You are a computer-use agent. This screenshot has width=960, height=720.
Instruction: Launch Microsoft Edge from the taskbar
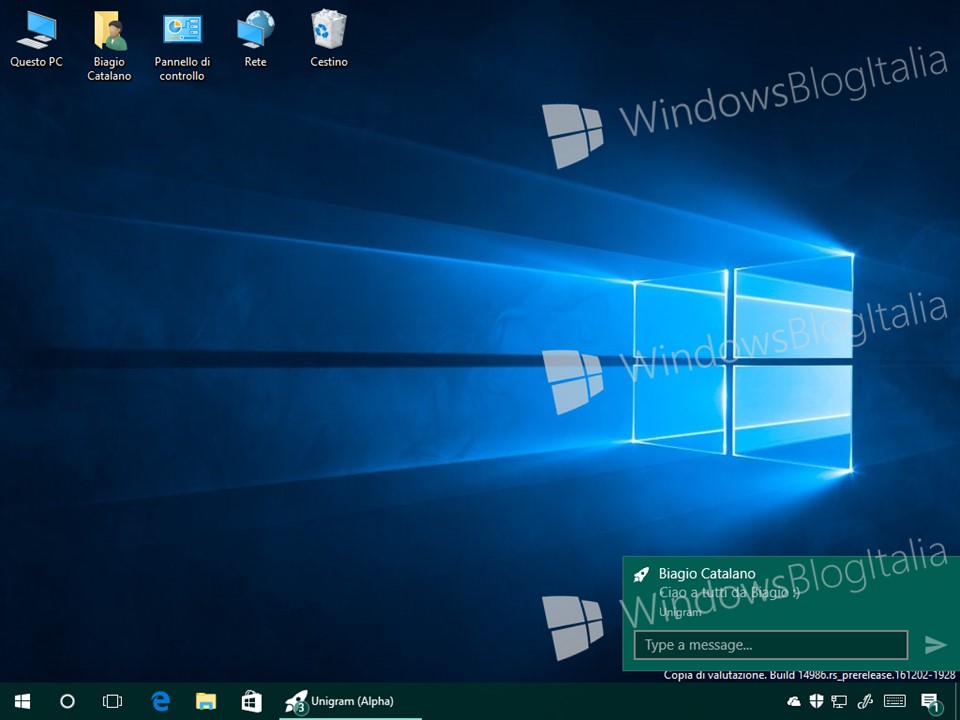160,701
